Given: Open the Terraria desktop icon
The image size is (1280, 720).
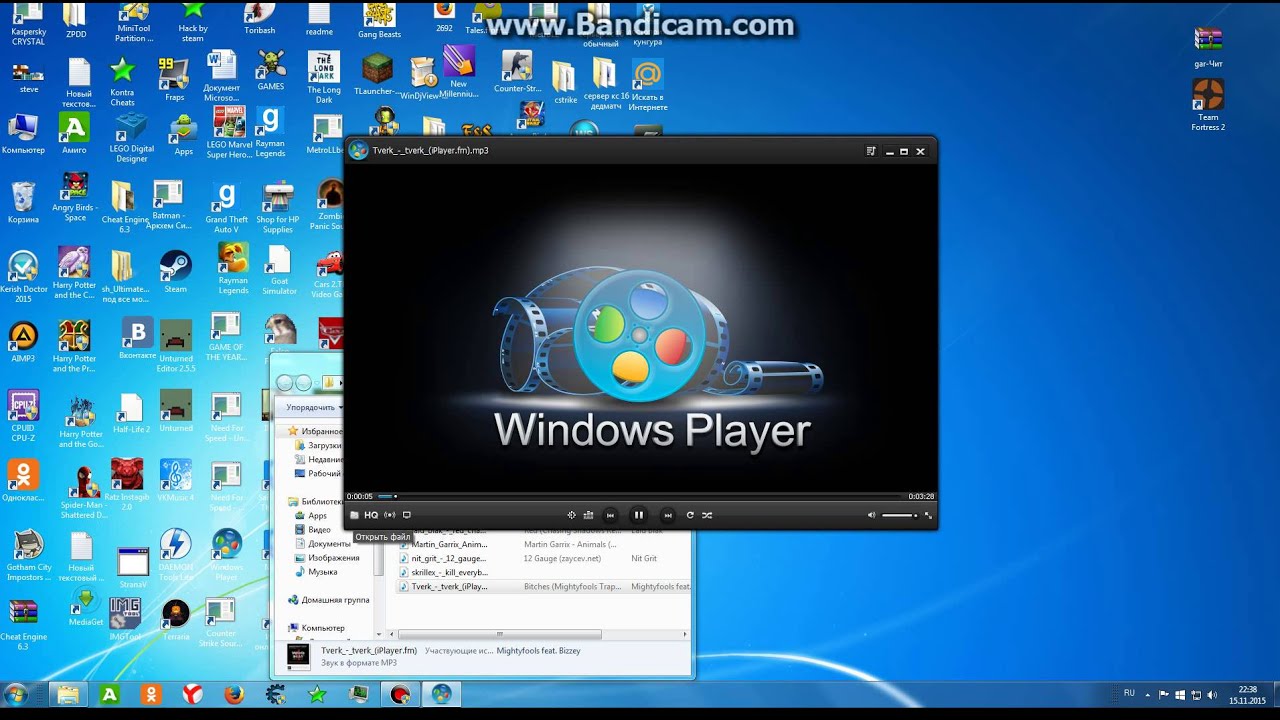Looking at the screenshot, I should tap(176, 620).
